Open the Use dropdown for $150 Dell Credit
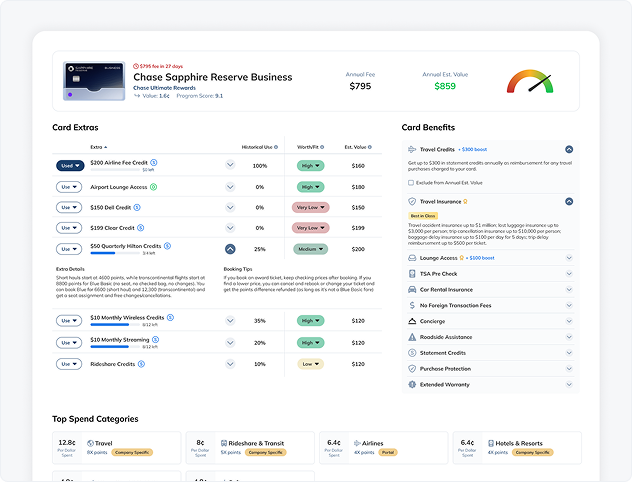Image resolution: width=632 pixels, height=482 pixels. click(69, 207)
